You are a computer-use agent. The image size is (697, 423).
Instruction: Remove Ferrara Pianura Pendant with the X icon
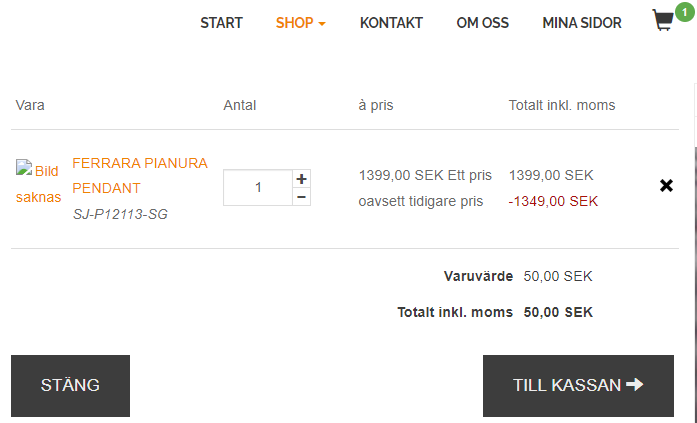[x=666, y=186]
